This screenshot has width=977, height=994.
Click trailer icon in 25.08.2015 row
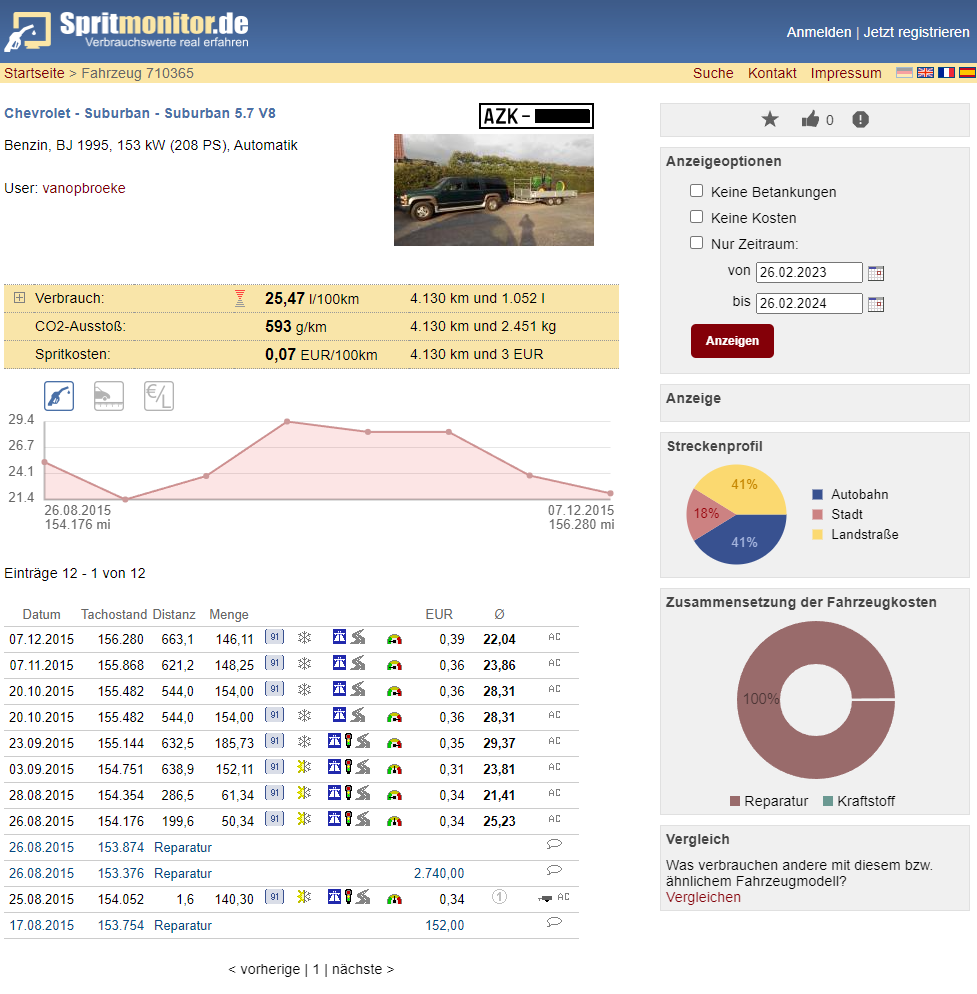click(x=545, y=898)
